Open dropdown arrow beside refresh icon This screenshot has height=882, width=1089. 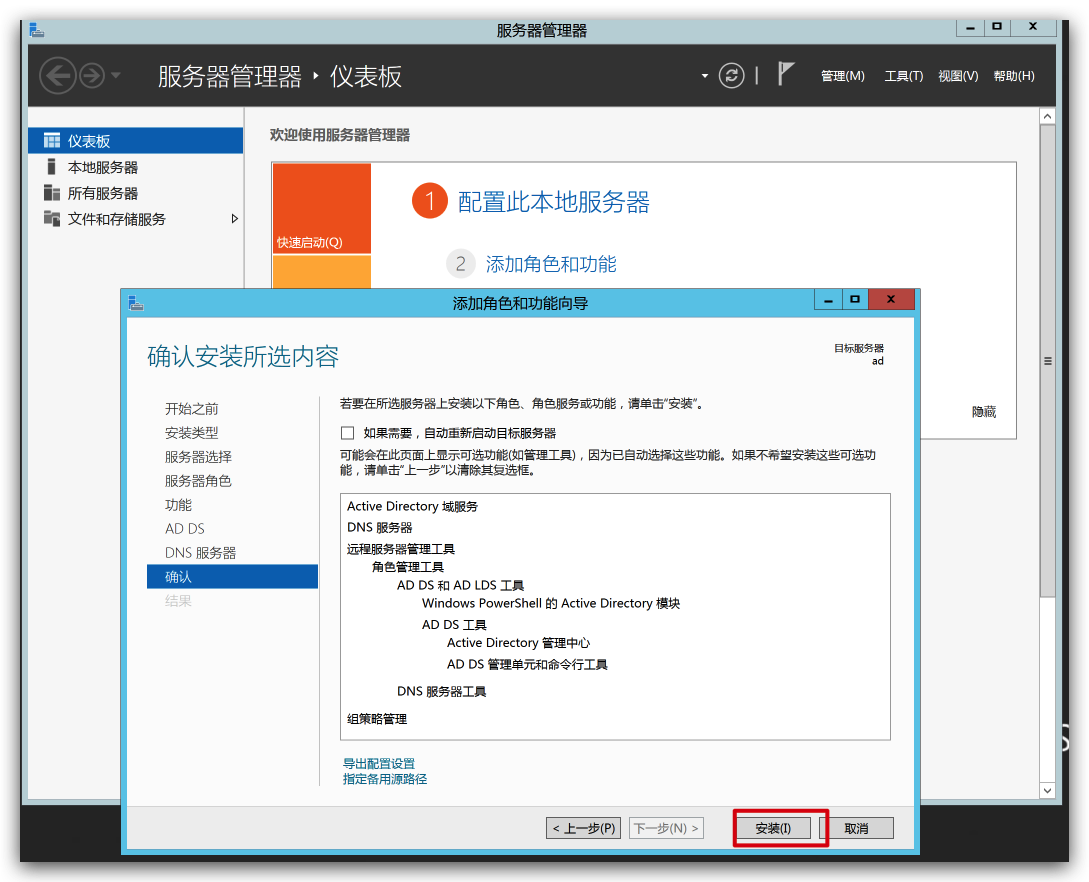705,76
